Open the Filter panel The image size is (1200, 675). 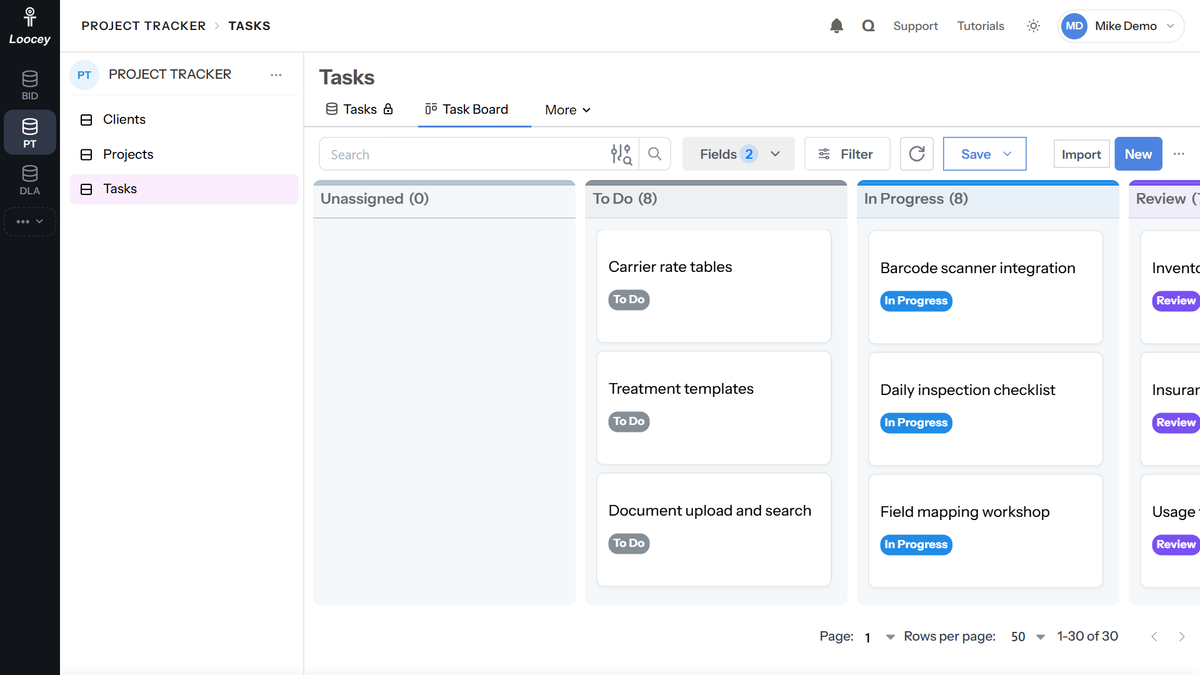846,154
